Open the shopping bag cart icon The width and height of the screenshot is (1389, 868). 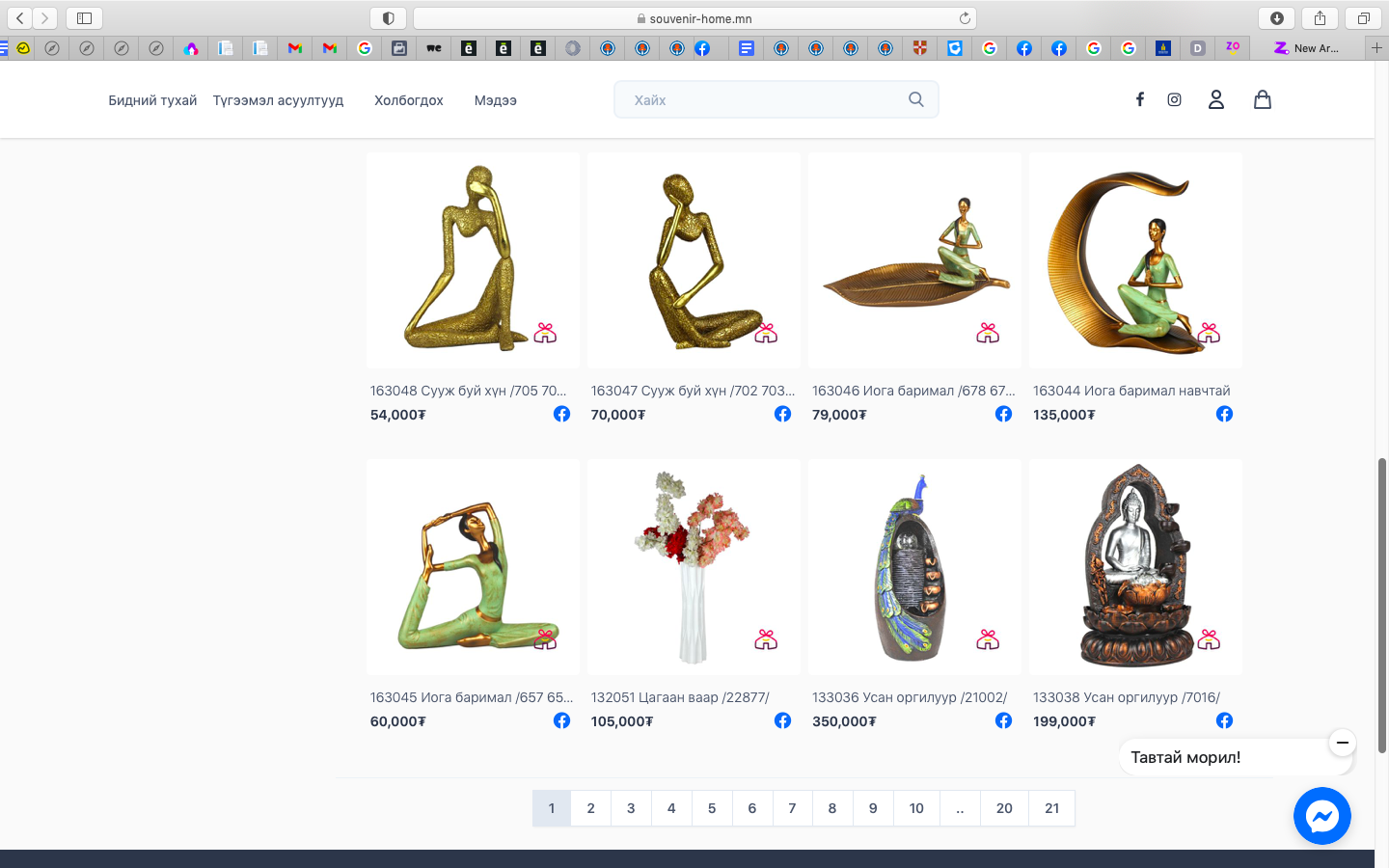pos(1262,99)
